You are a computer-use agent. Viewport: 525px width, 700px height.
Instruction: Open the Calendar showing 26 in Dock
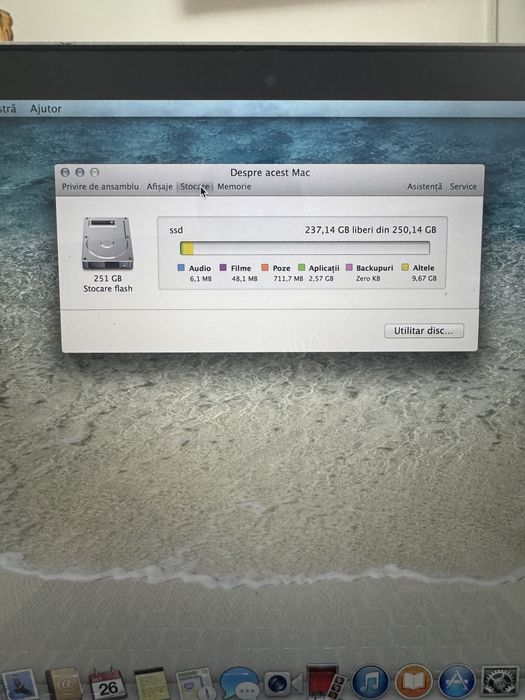tap(107, 684)
